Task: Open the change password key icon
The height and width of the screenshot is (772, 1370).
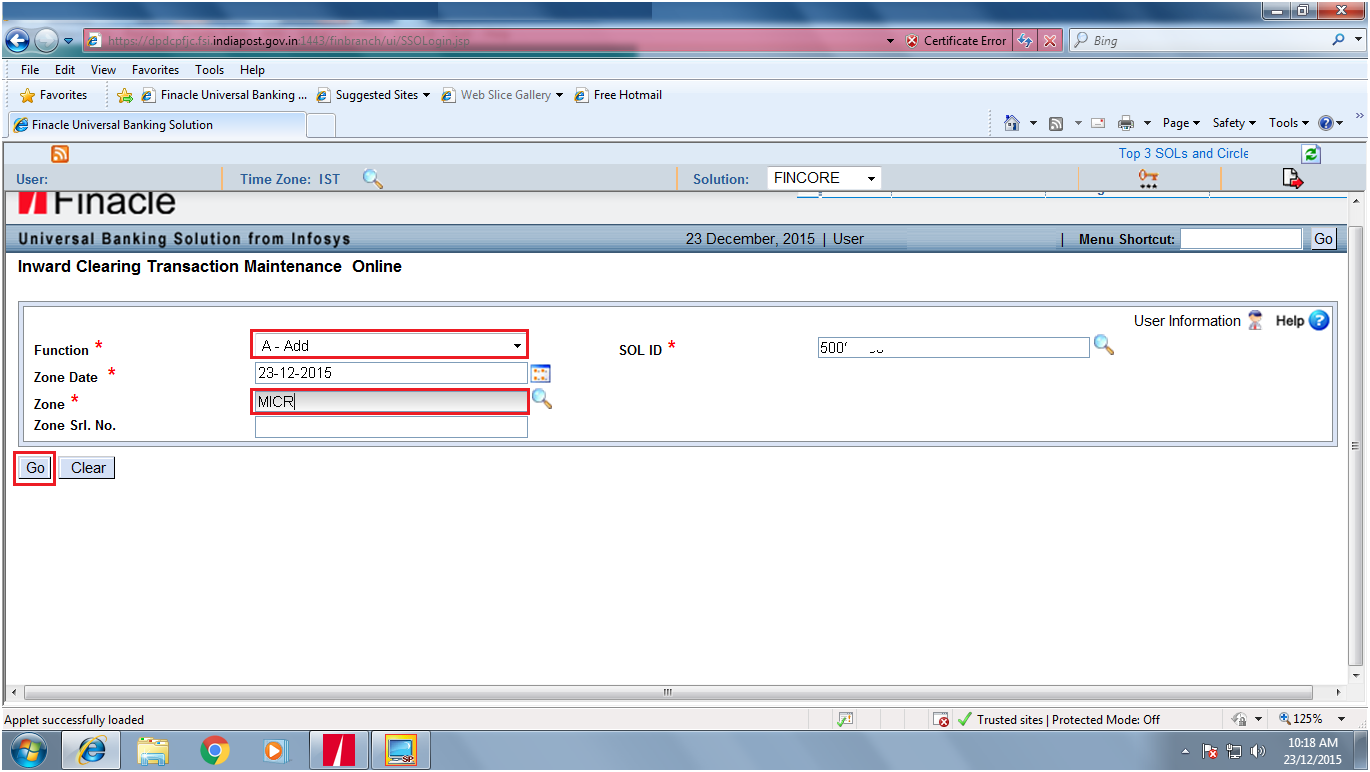Action: point(1148,177)
